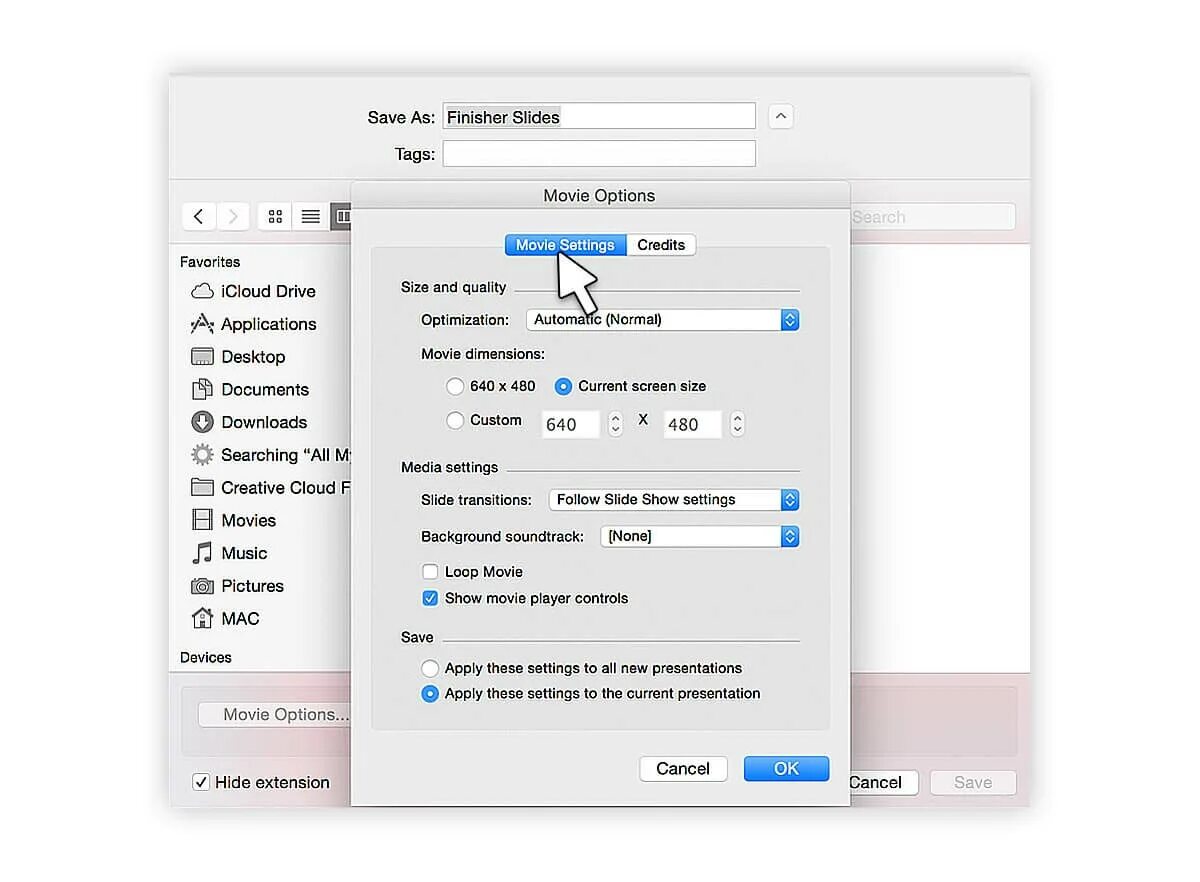
Task: Click the Movie Options... button
Action: click(275, 714)
